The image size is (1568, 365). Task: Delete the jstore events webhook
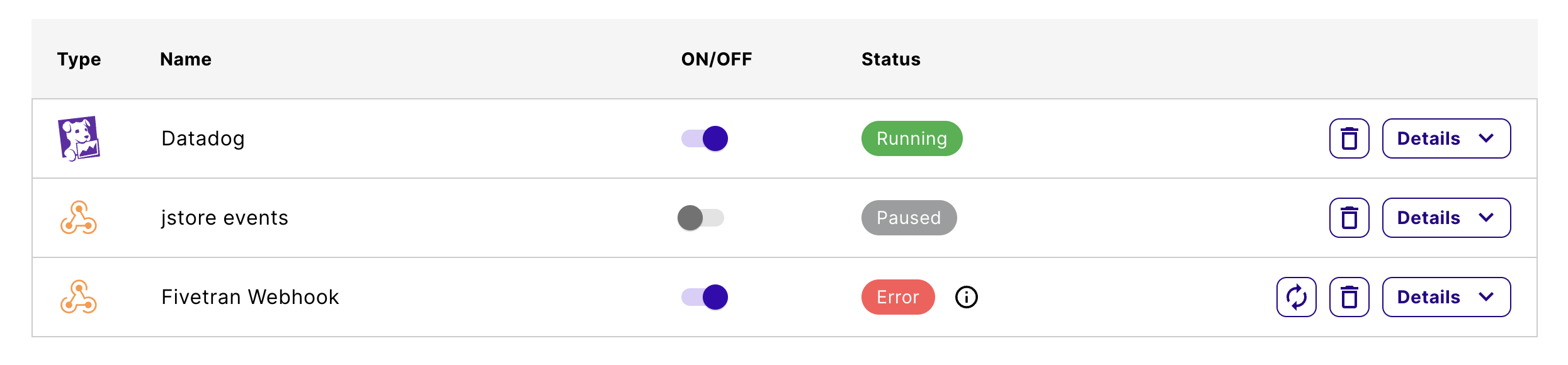[x=1349, y=218]
